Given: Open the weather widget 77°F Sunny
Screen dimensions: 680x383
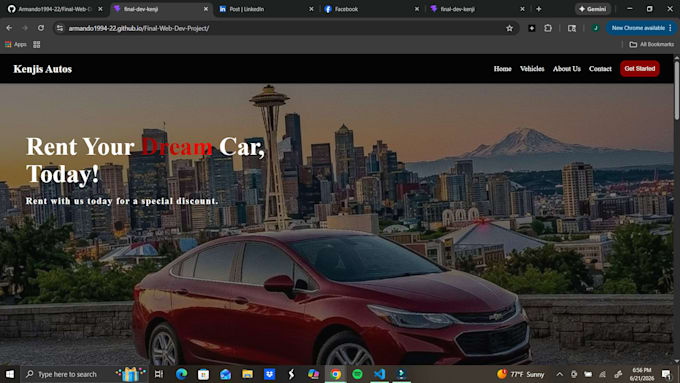Looking at the screenshot, I should [x=521, y=374].
